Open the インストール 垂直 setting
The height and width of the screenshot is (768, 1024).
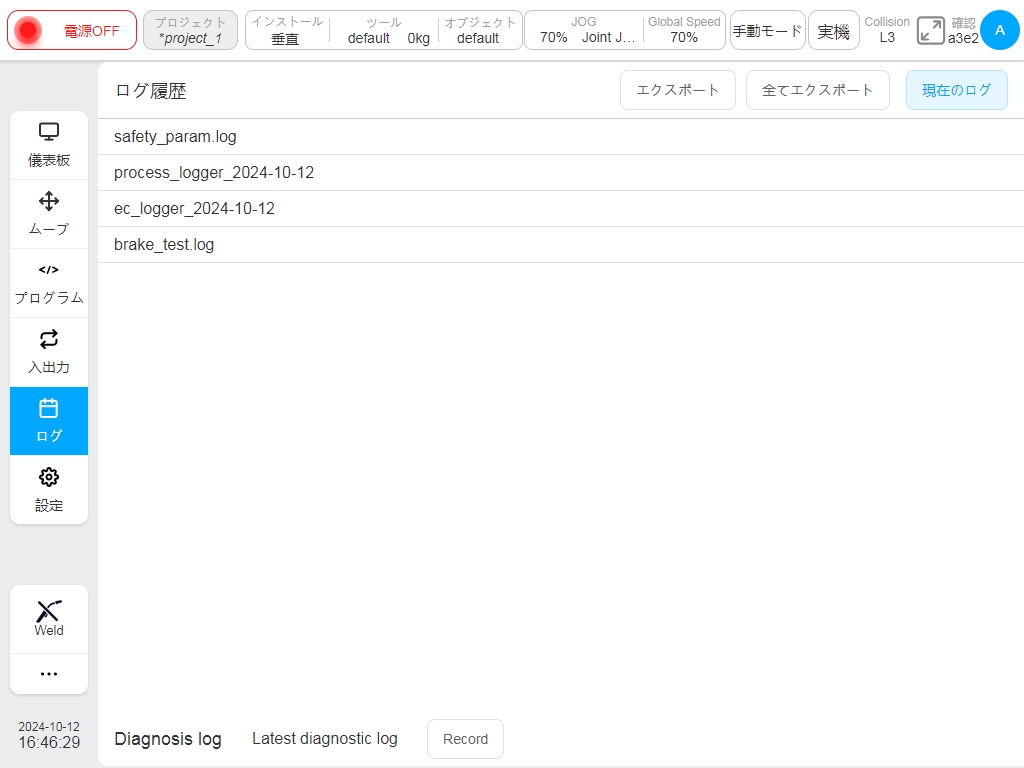(x=287, y=30)
